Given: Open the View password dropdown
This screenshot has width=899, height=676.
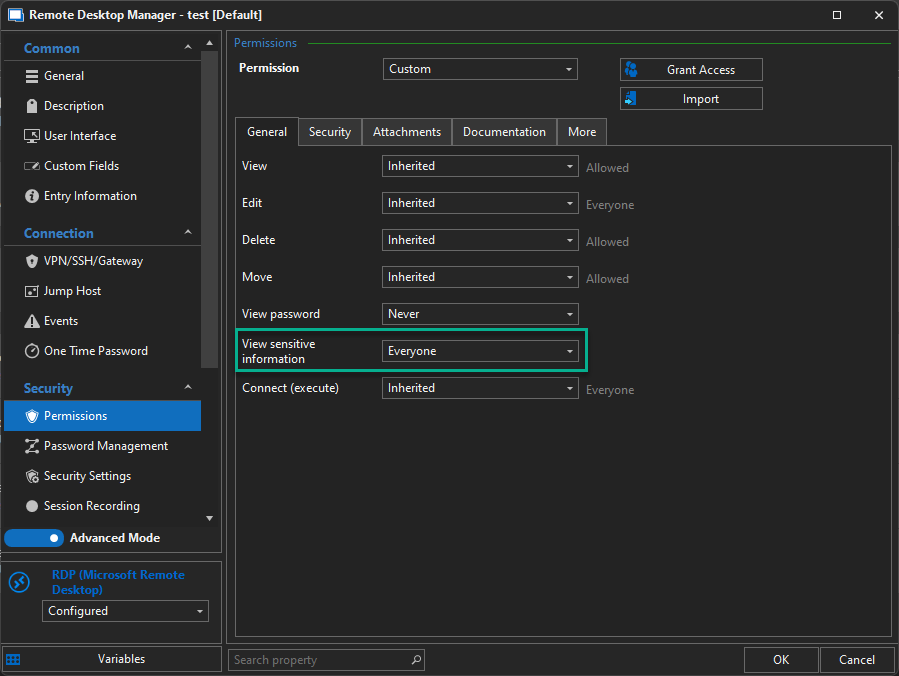Looking at the screenshot, I should click(480, 314).
